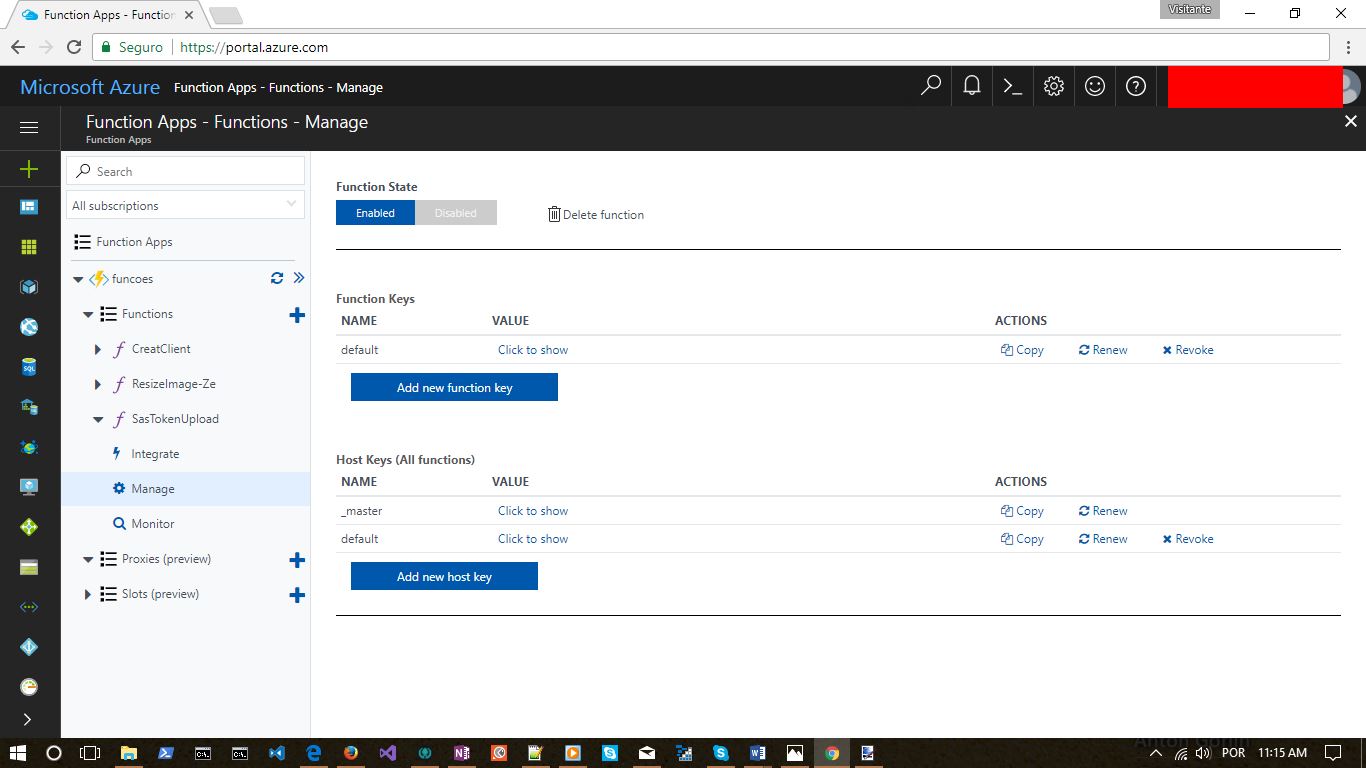
Task: Open App Services globe icon in sidebar
Action: (x=29, y=327)
